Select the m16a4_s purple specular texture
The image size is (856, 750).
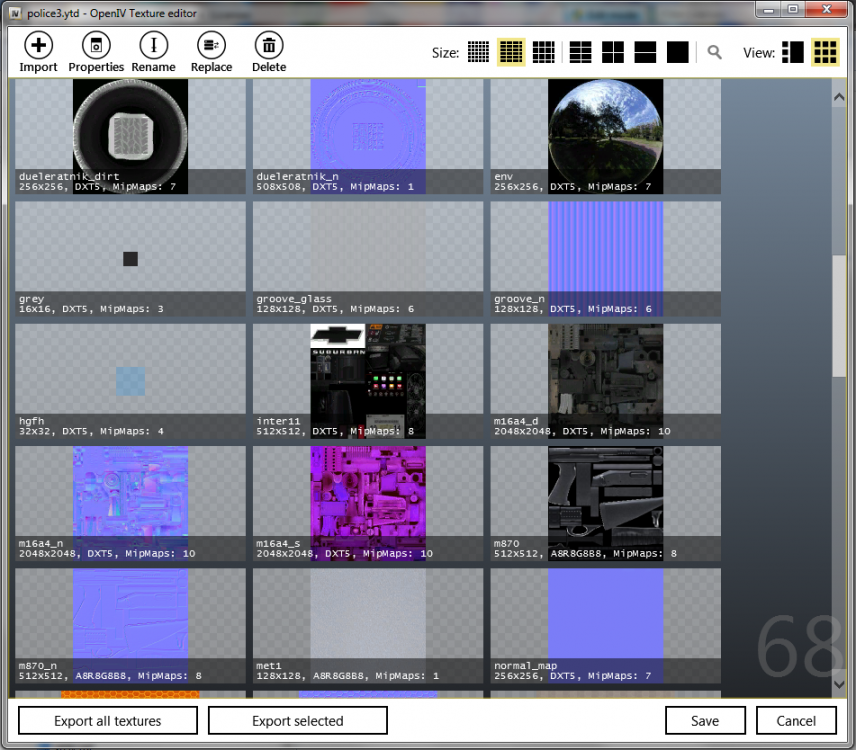[x=368, y=503]
